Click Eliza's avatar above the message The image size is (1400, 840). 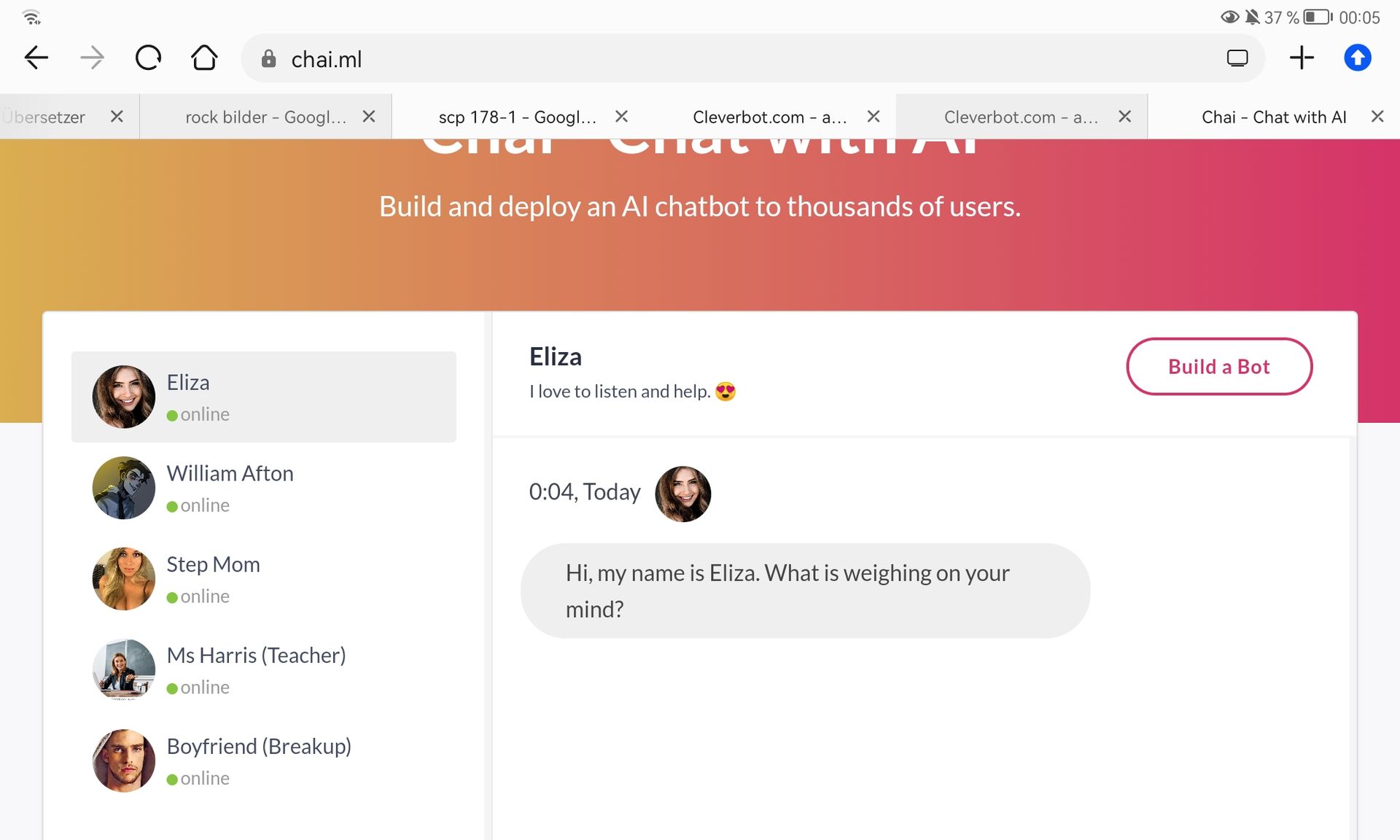tap(682, 494)
